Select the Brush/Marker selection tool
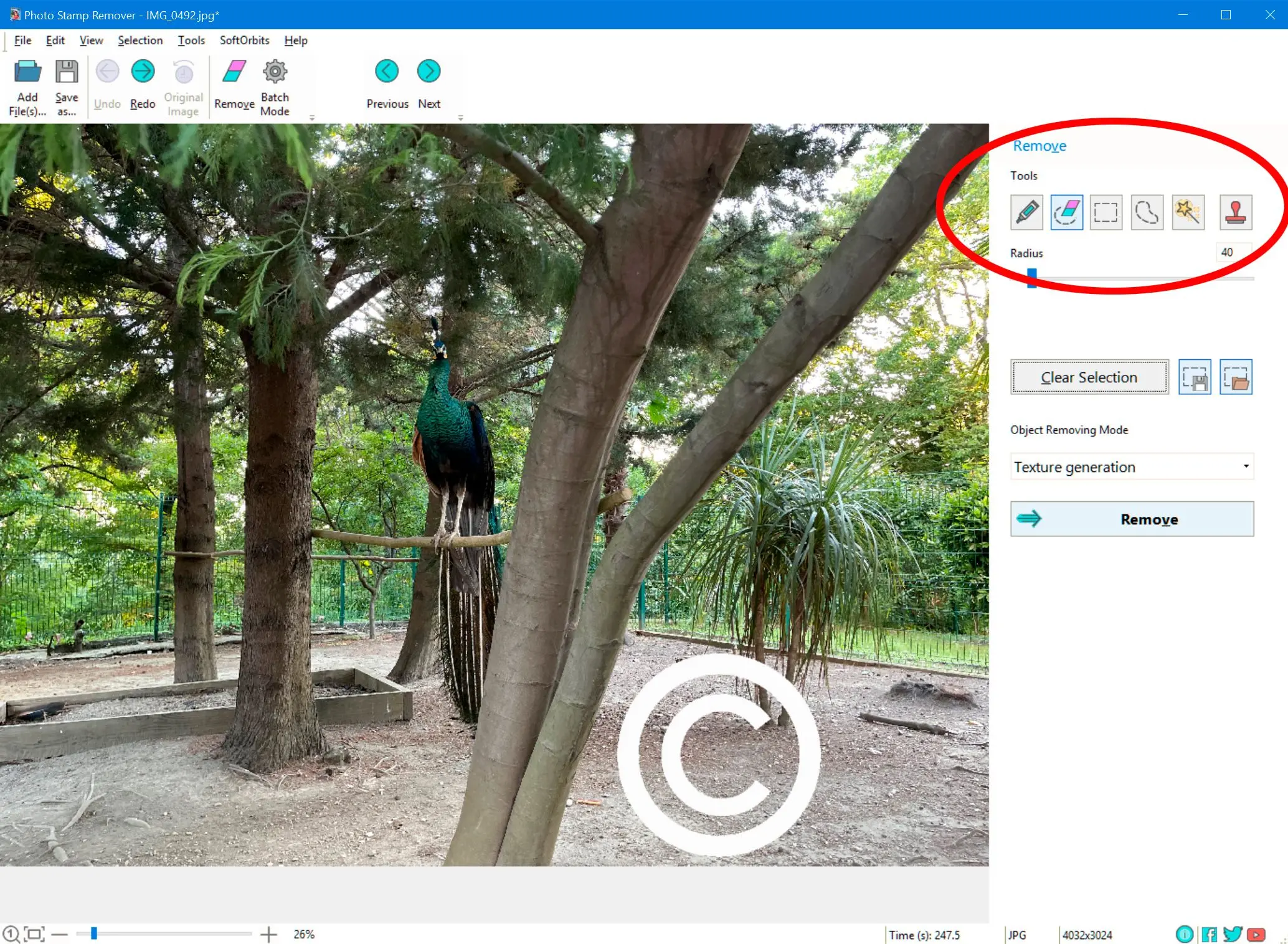 click(1026, 212)
